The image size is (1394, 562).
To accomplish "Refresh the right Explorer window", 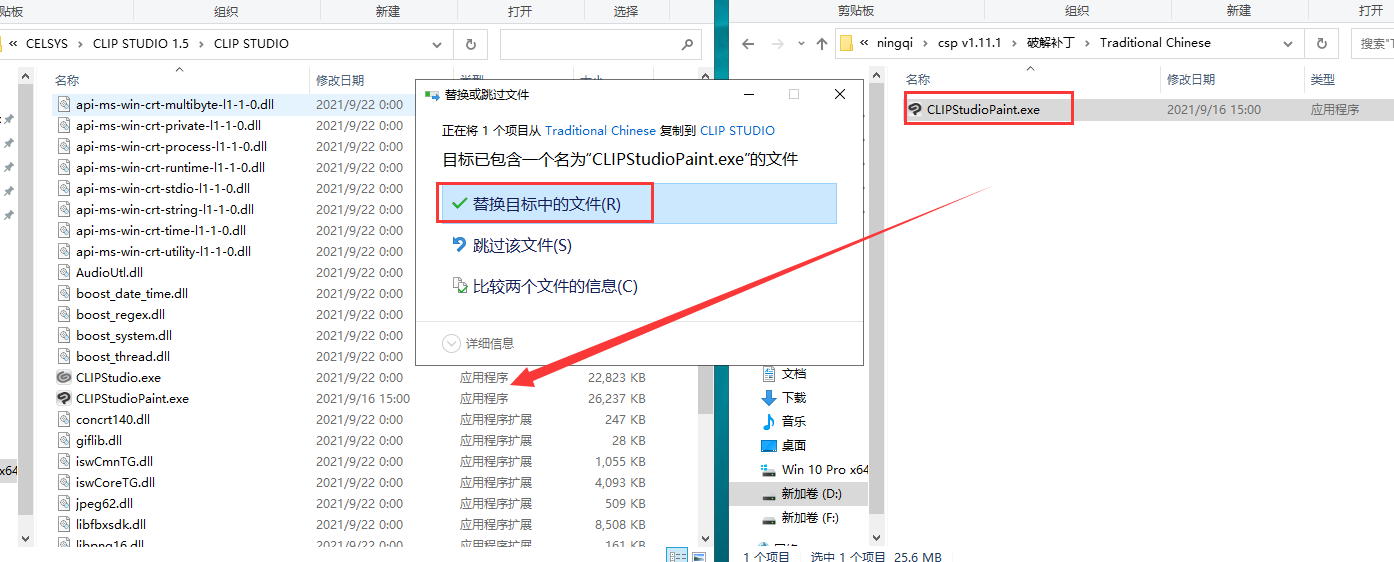I will point(1322,43).
